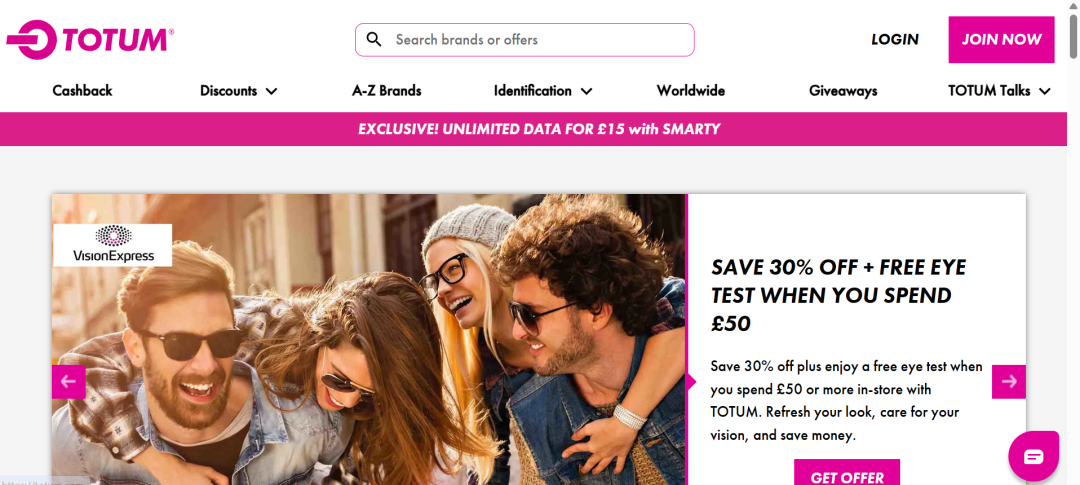The image size is (1080, 485).
Task: Click the Vision Express promo image
Action: [x=368, y=339]
